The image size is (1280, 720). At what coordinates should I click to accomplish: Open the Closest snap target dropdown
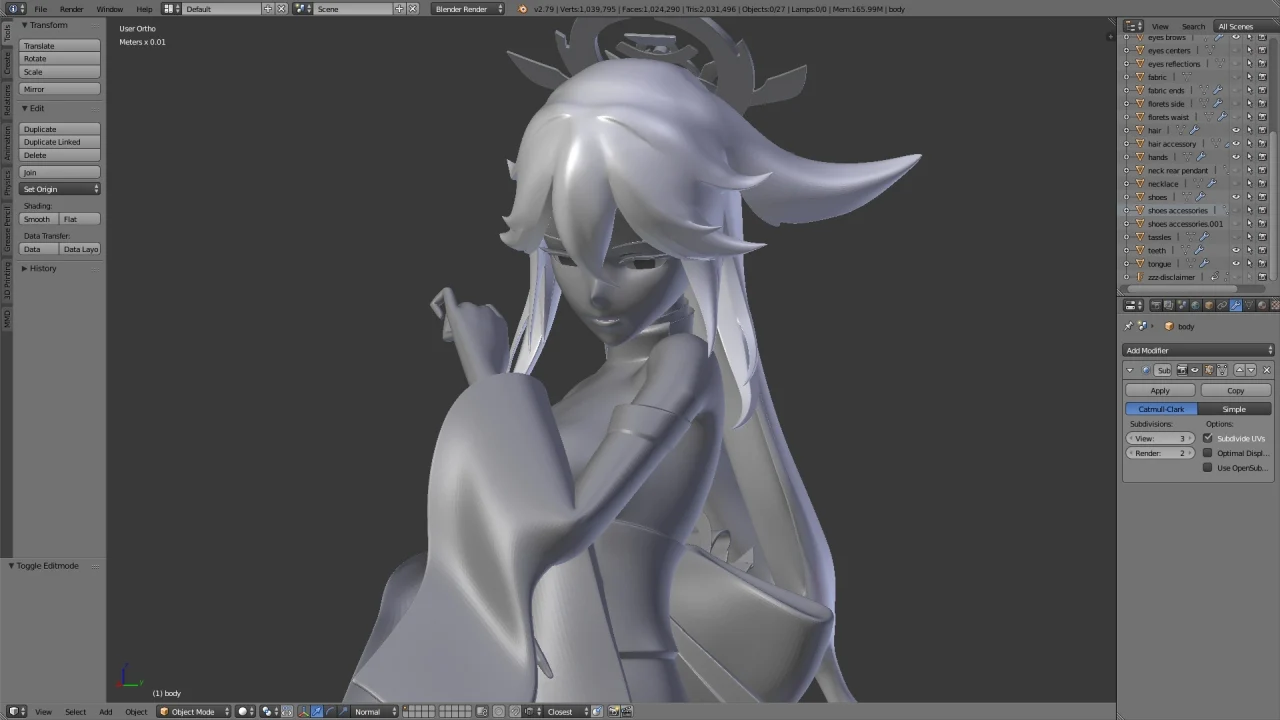pyautogui.click(x=566, y=711)
